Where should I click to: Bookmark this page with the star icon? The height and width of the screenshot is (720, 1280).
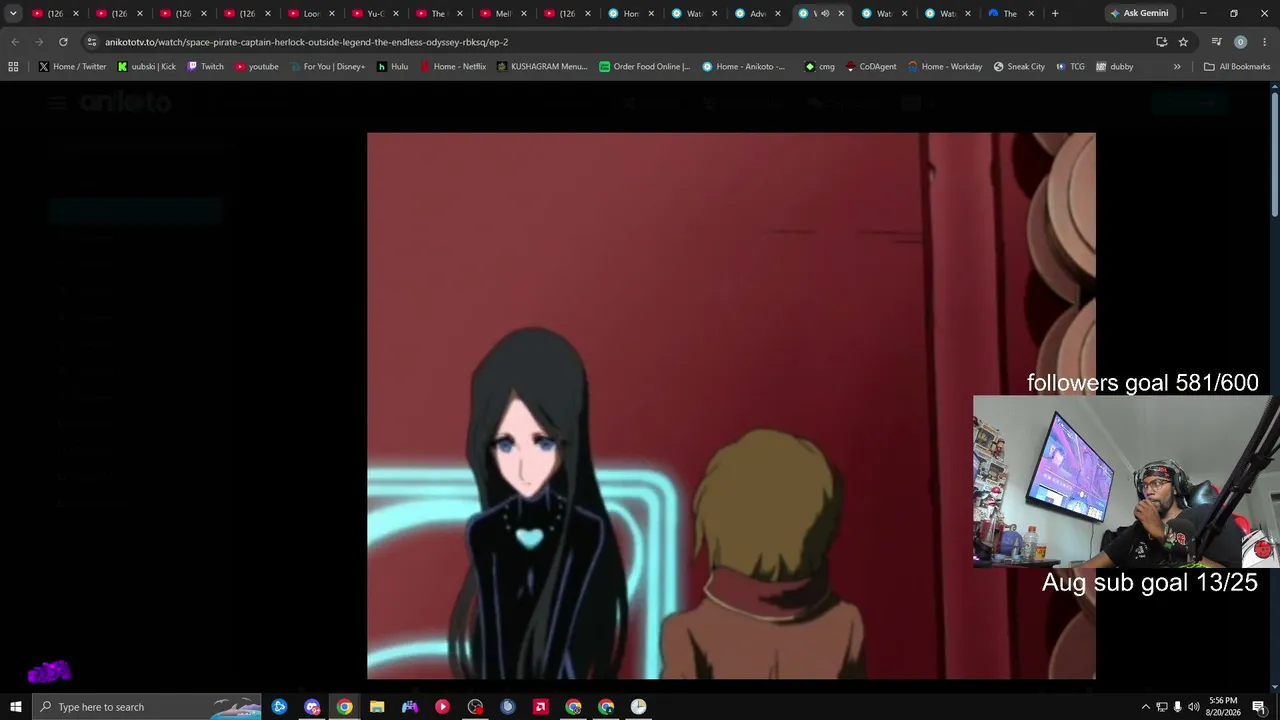(1183, 42)
